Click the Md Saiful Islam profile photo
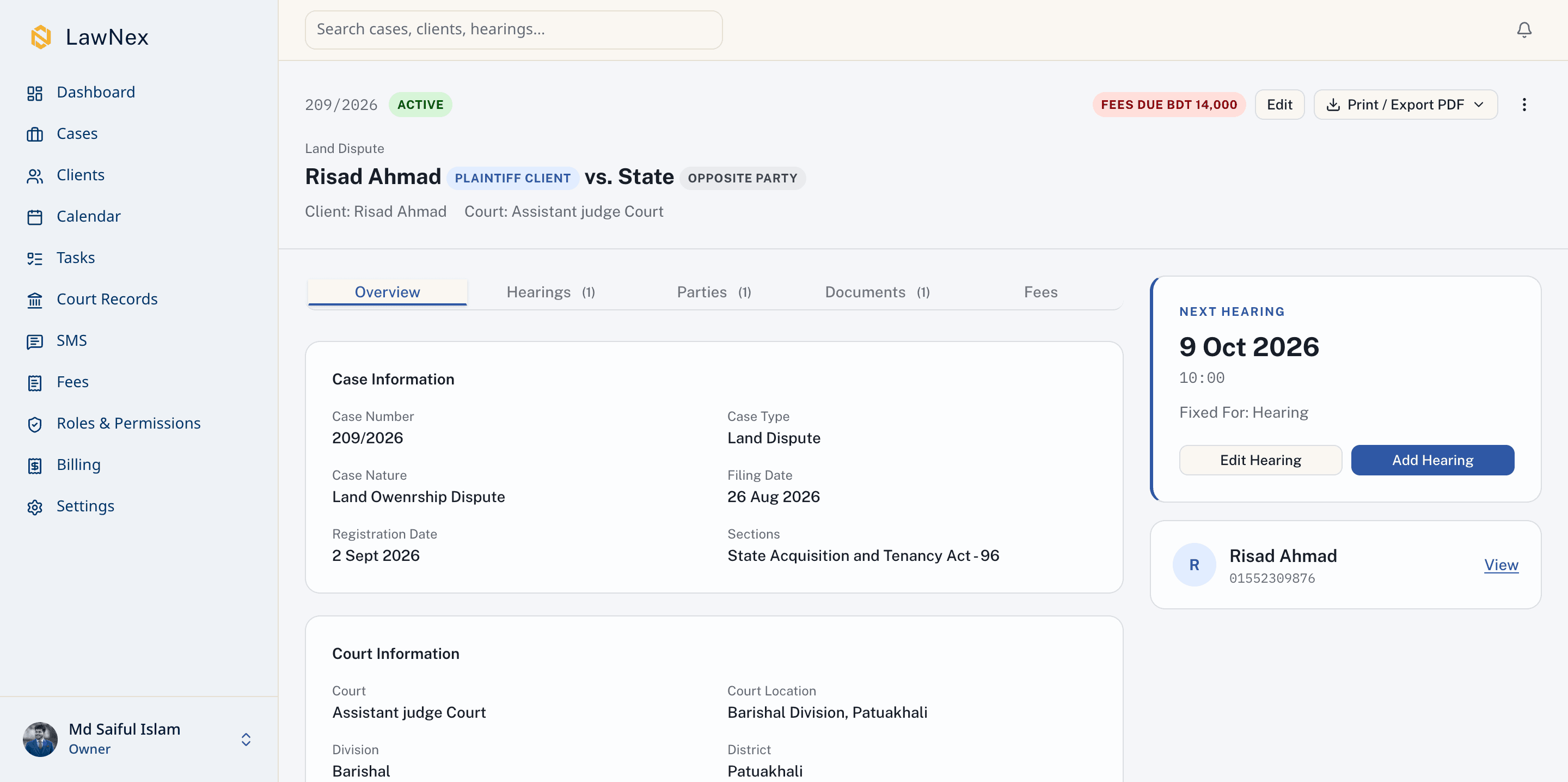The image size is (1568, 782). [x=40, y=739]
